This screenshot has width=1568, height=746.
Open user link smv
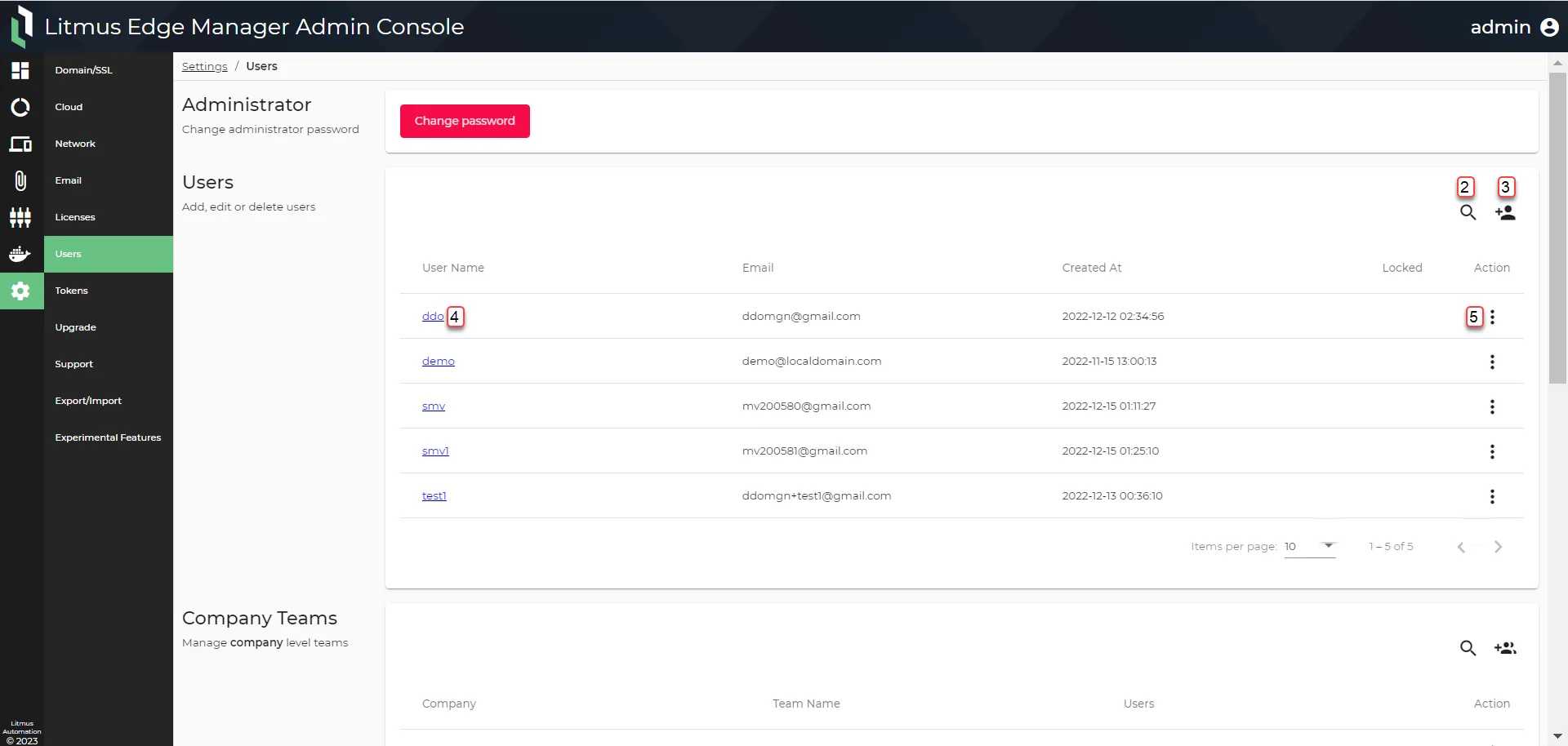434,406
